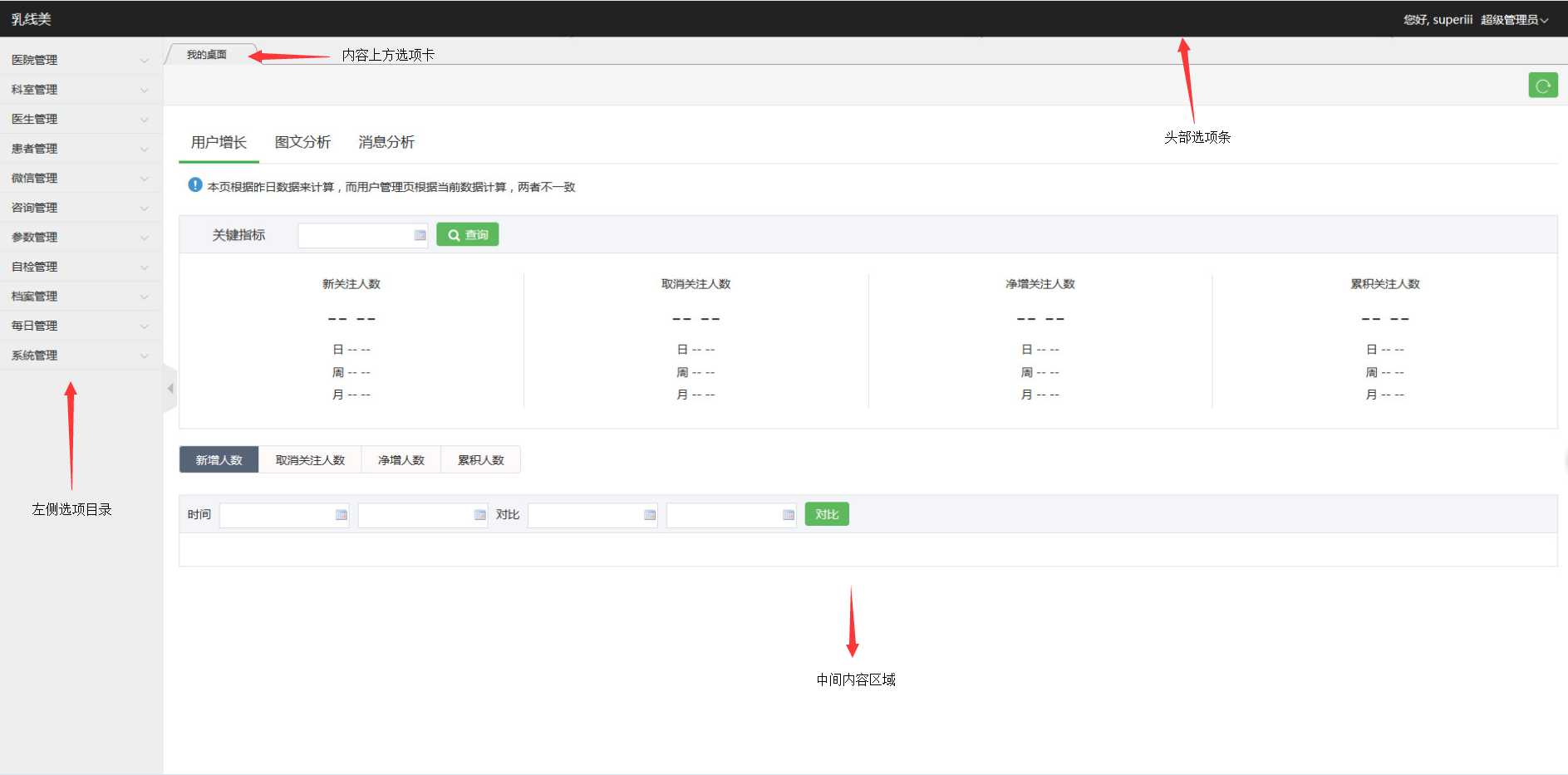Expand 科室管理 chevron in sidebar
This screenshot has width=1568, height=775.
tap(145, 90)
